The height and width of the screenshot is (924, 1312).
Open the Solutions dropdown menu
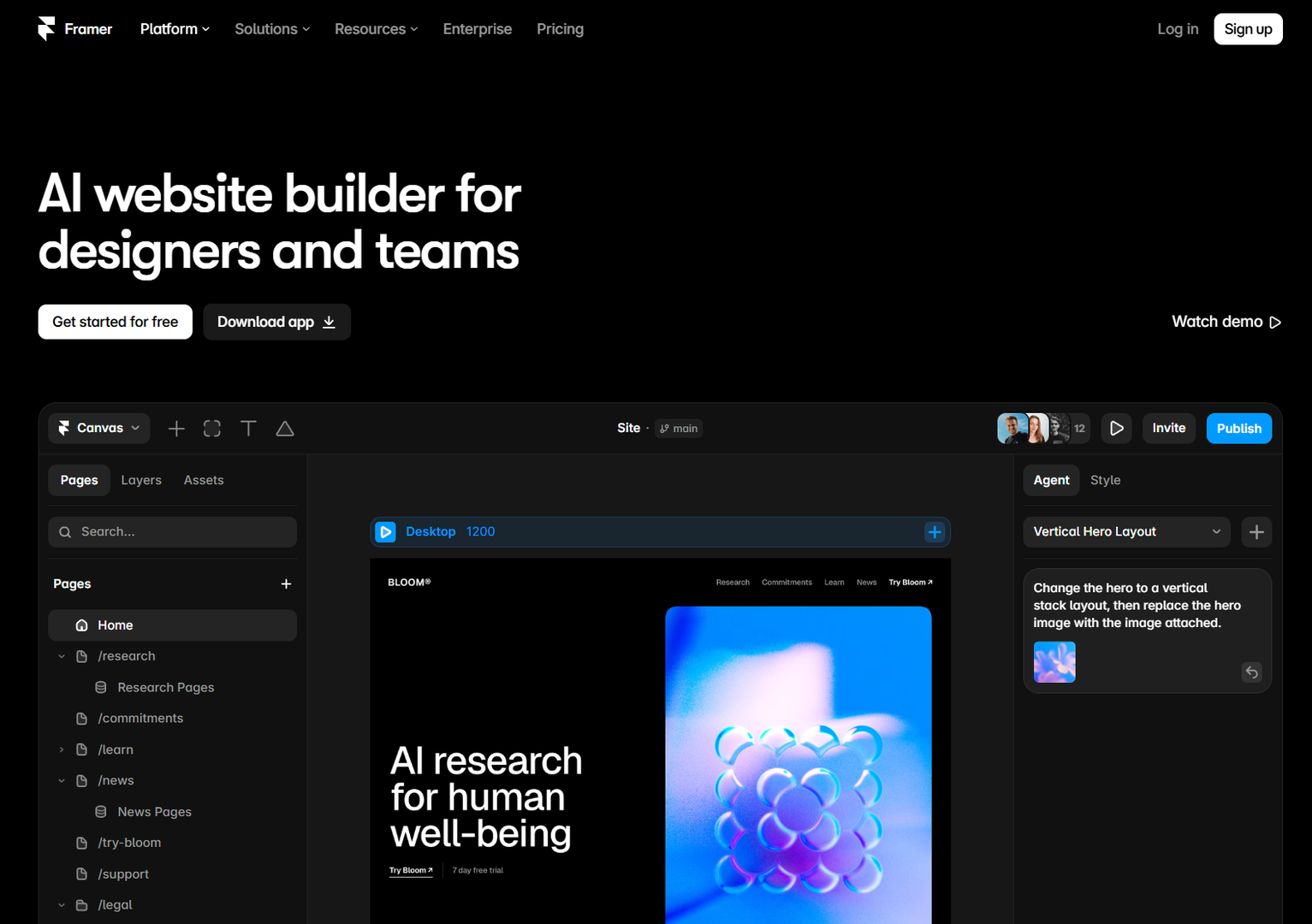pyautogui.click(x=272, y=29)
